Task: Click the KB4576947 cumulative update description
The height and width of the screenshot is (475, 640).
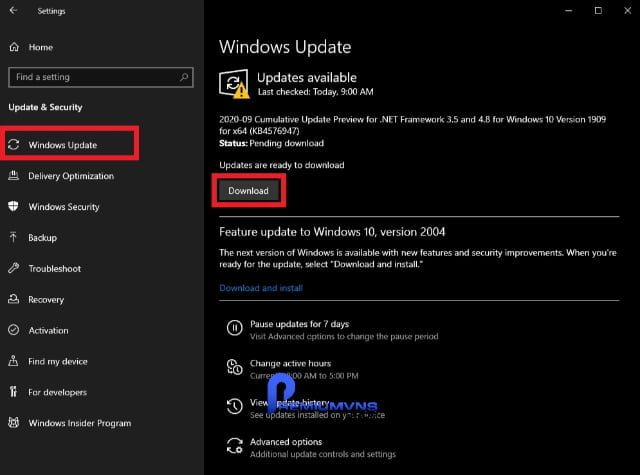Action: tap(413, 125)
